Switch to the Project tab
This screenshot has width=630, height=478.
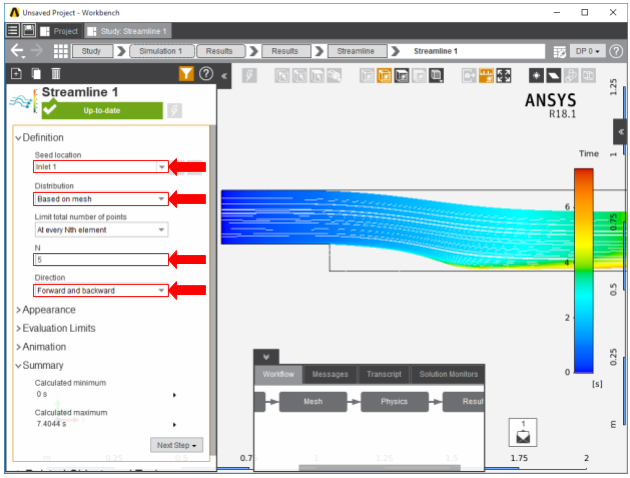pos(60,31)
